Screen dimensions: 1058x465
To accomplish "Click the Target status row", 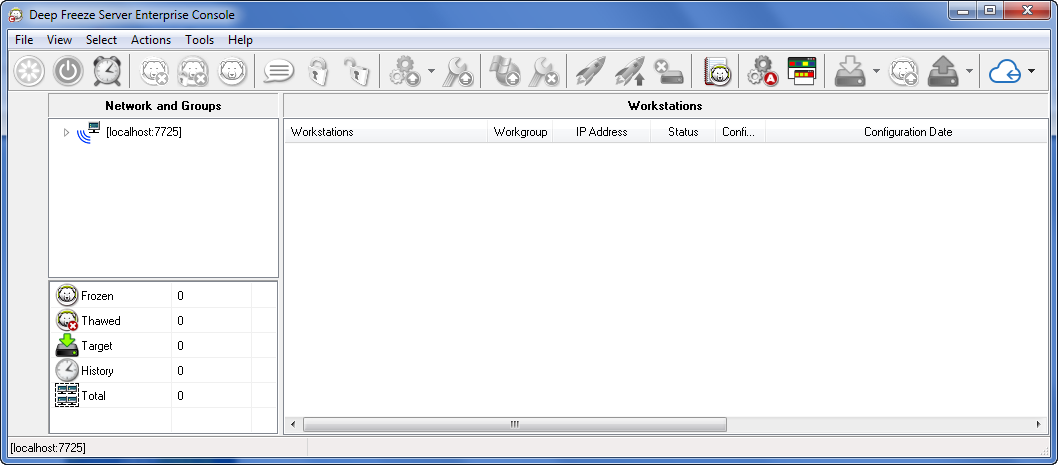I will click(x=163, y=346).
